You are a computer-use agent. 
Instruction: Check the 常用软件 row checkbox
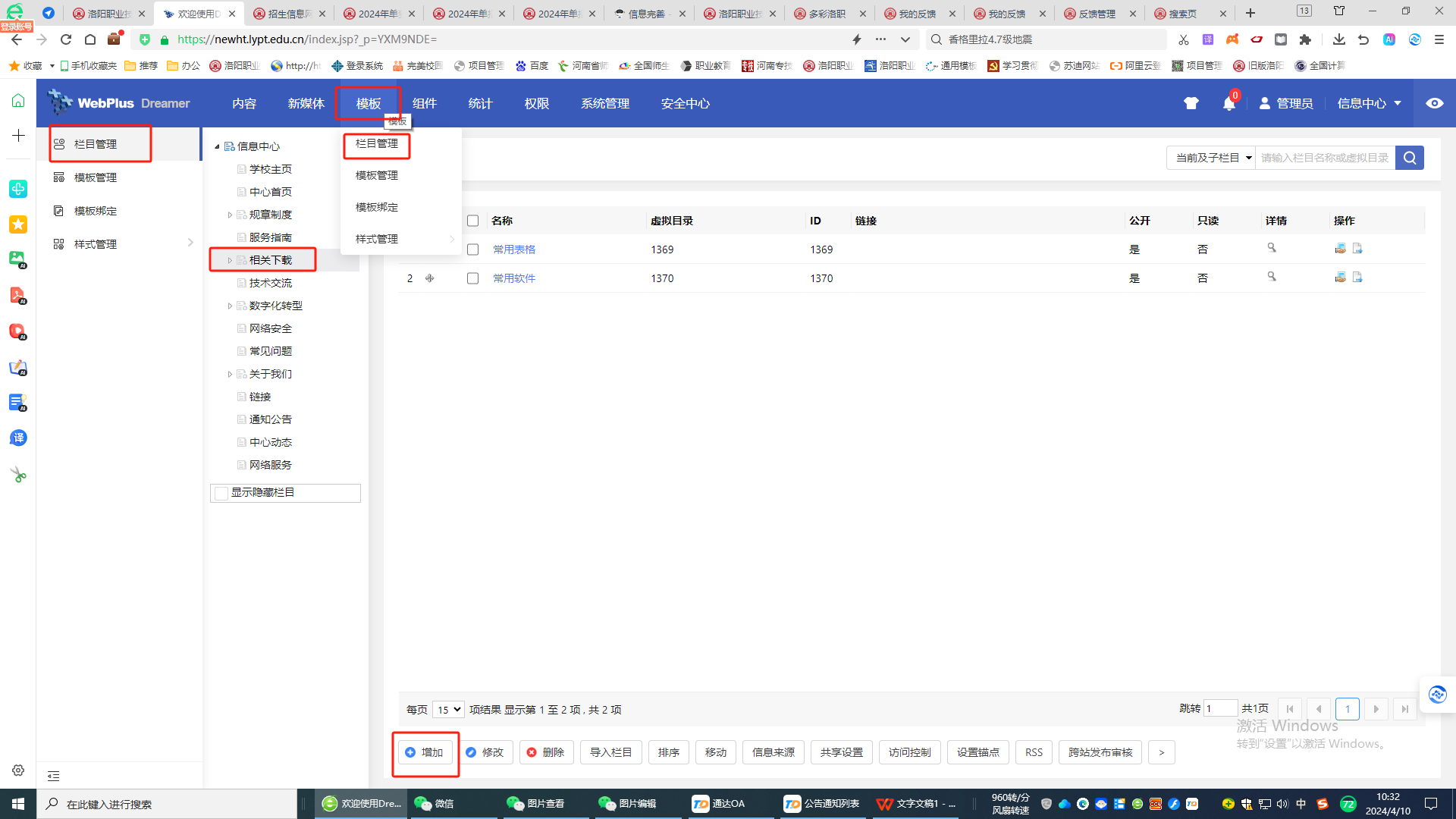tap(472, 278)
